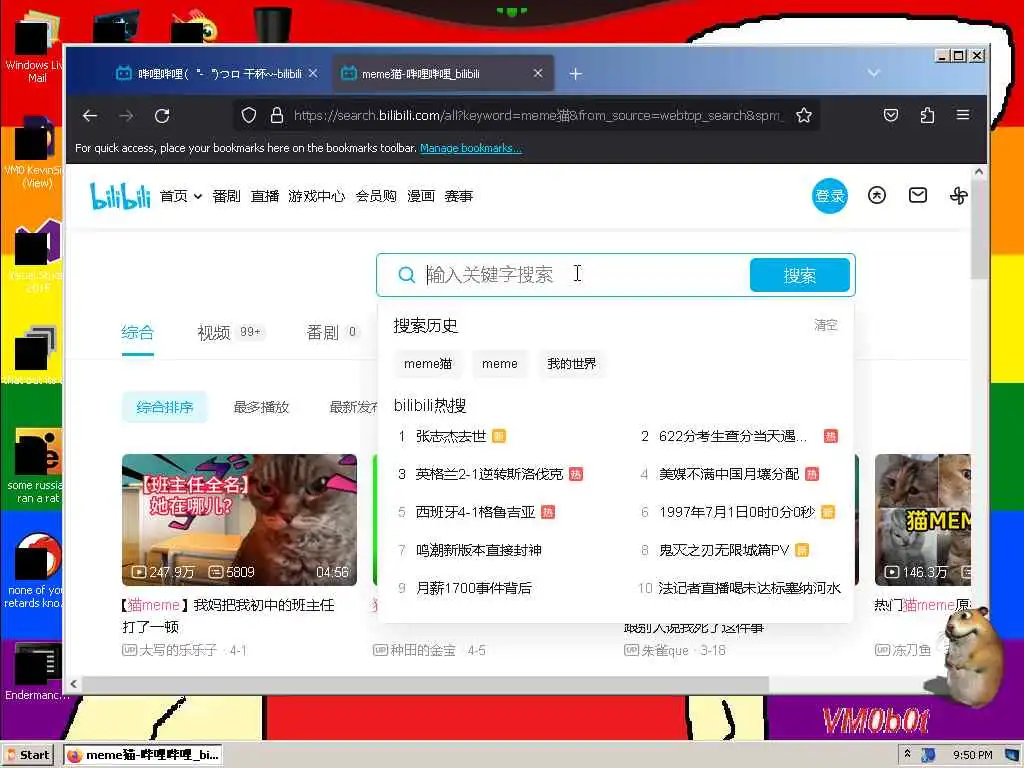Open the tracking protection shield icon
Viewport: 1024px width, 768px height.
[x=249, y=116]
